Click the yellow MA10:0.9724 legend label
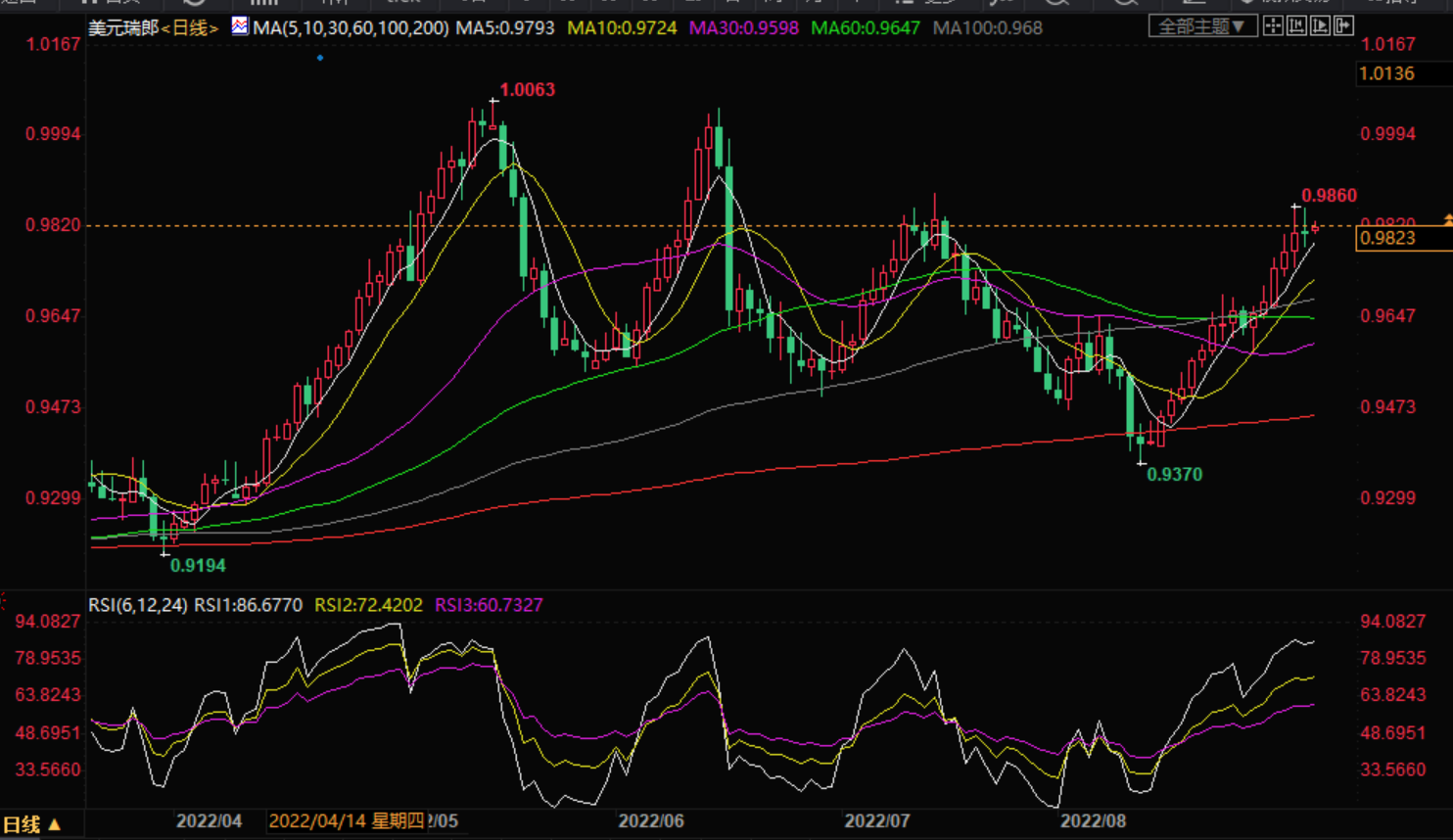This screenshot has height=840, width=1453. click(622, 28)
